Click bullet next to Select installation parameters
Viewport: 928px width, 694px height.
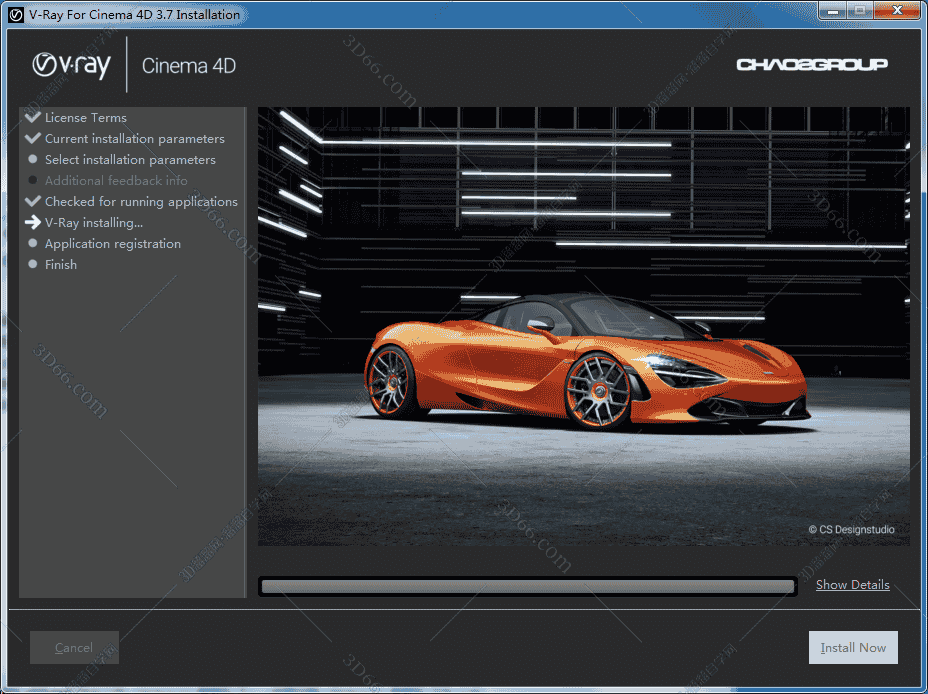[x=33, y=159]
